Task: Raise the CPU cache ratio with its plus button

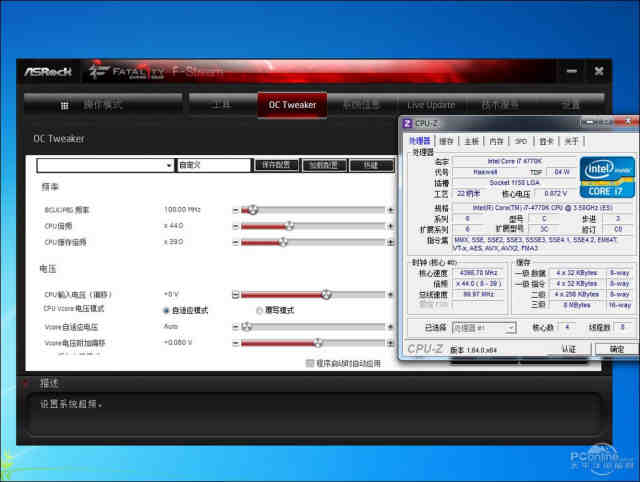Action: coord(391,242)
